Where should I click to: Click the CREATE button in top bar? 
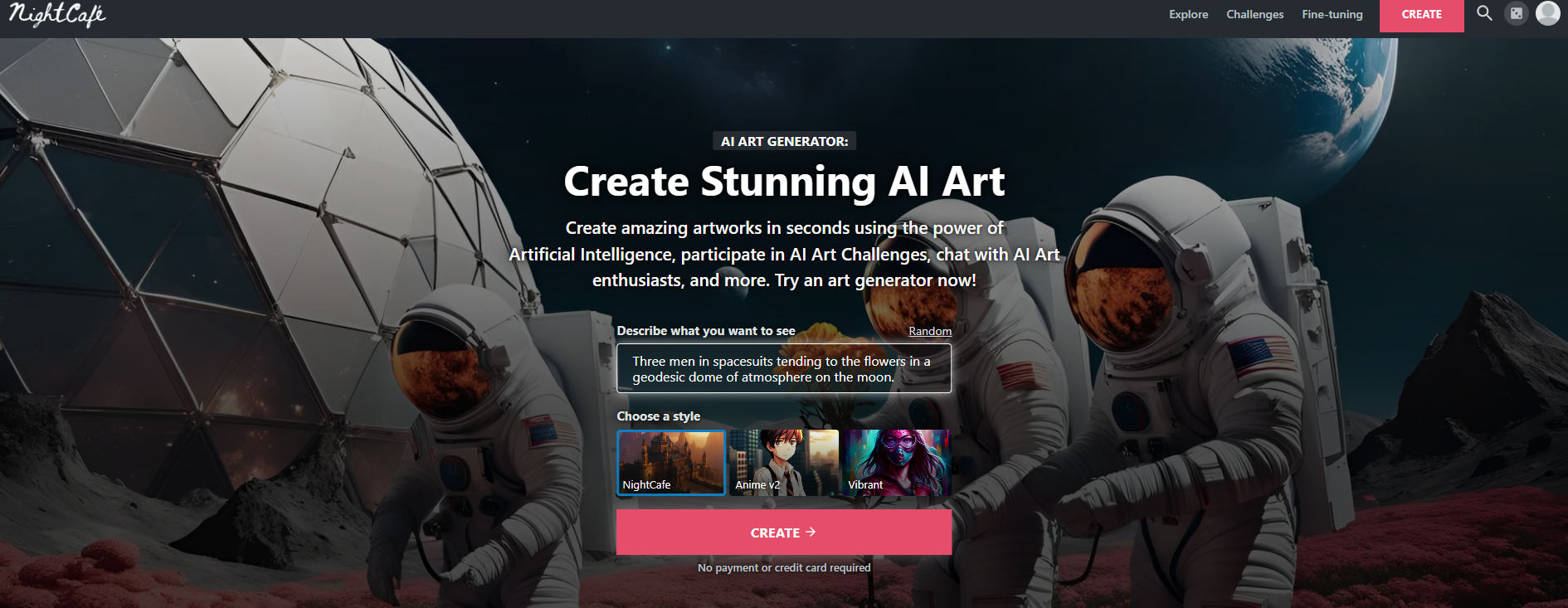click(1421, 15)
